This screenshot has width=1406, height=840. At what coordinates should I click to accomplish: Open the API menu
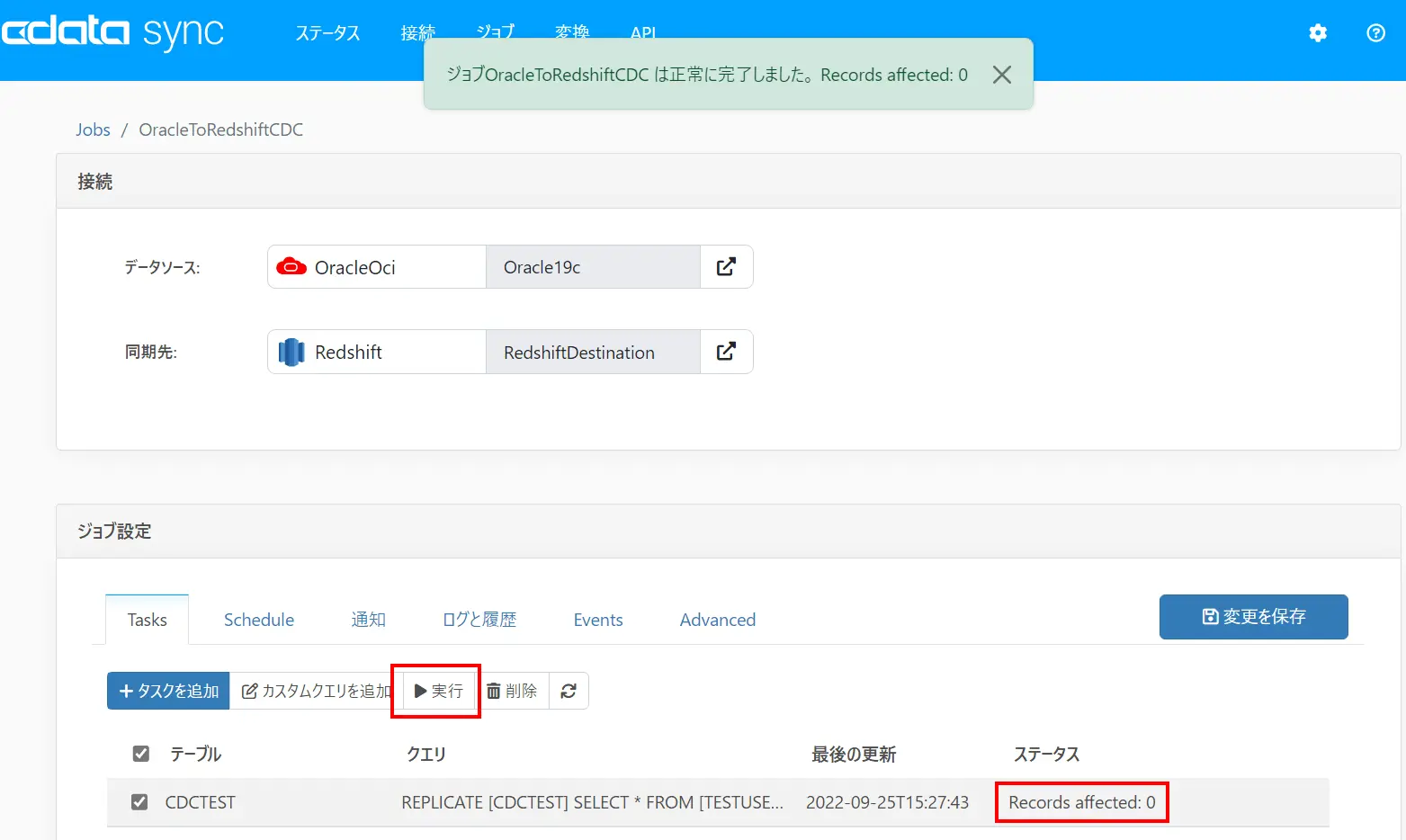[x=643, y=33]
